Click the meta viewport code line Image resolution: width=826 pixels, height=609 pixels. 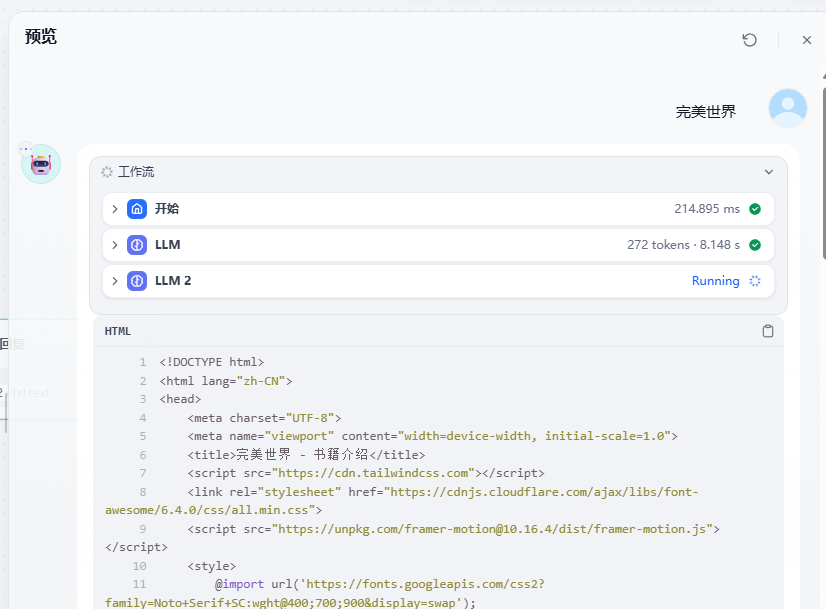[x=432, y=436]
